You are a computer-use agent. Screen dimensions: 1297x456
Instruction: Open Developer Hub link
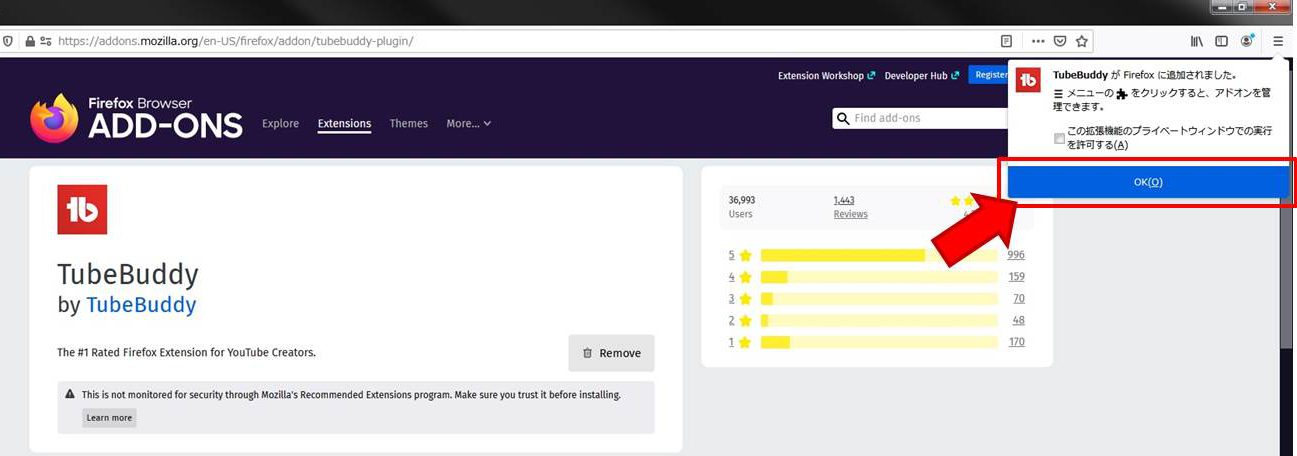pyautogui.click(x=921, y=76)
